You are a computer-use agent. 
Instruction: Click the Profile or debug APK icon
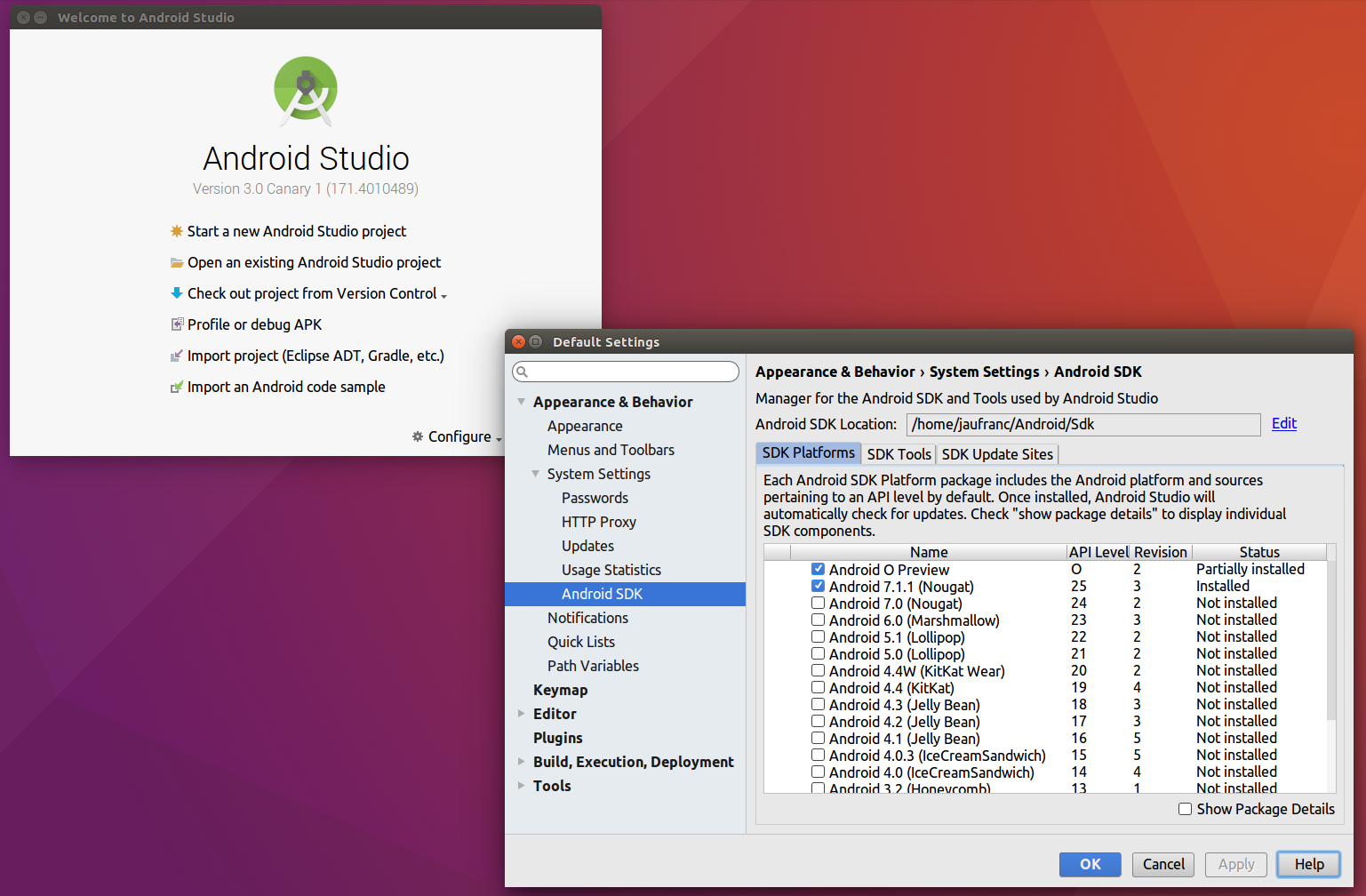[177, 324]
